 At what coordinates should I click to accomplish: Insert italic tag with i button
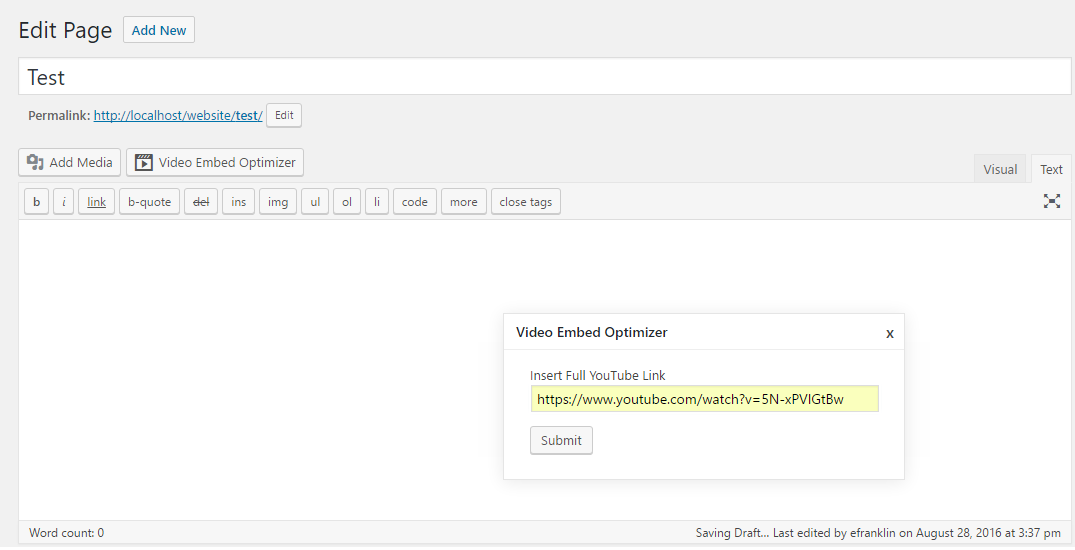[64, 202]
